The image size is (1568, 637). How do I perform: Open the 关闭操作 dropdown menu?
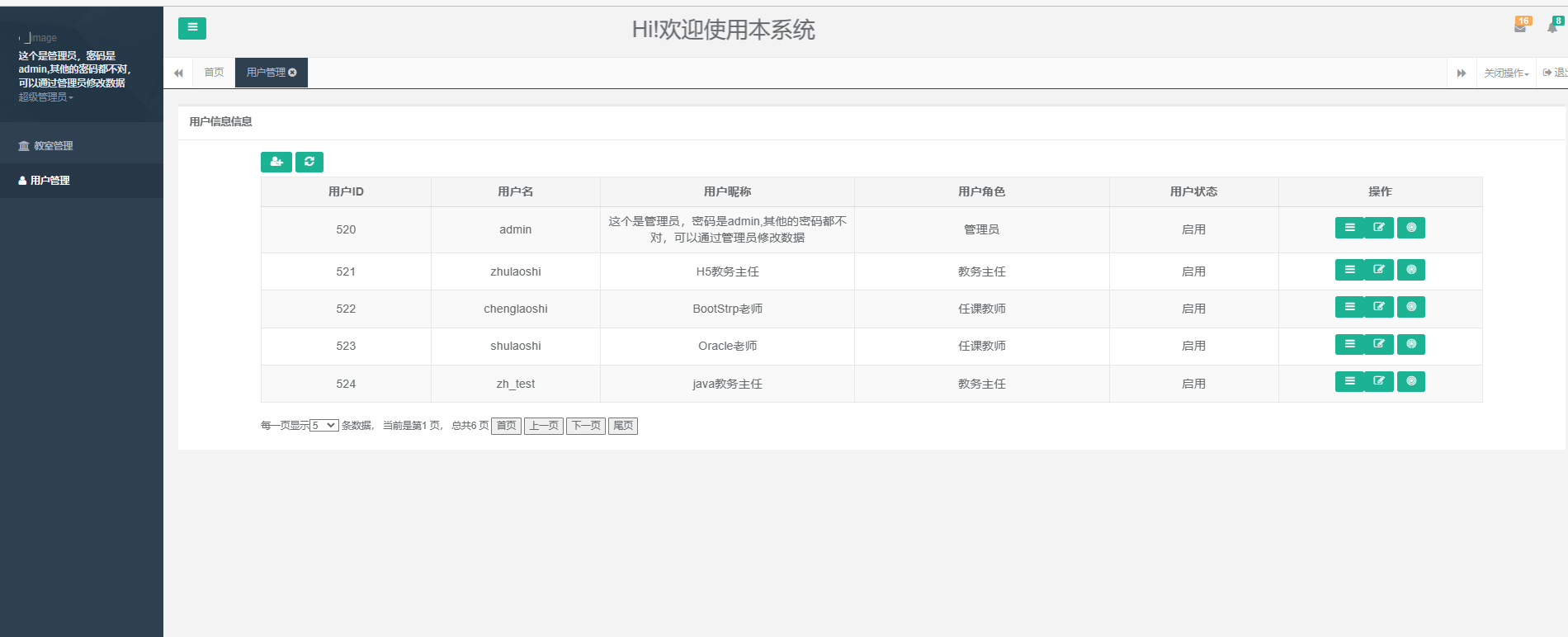(1506, 73)
